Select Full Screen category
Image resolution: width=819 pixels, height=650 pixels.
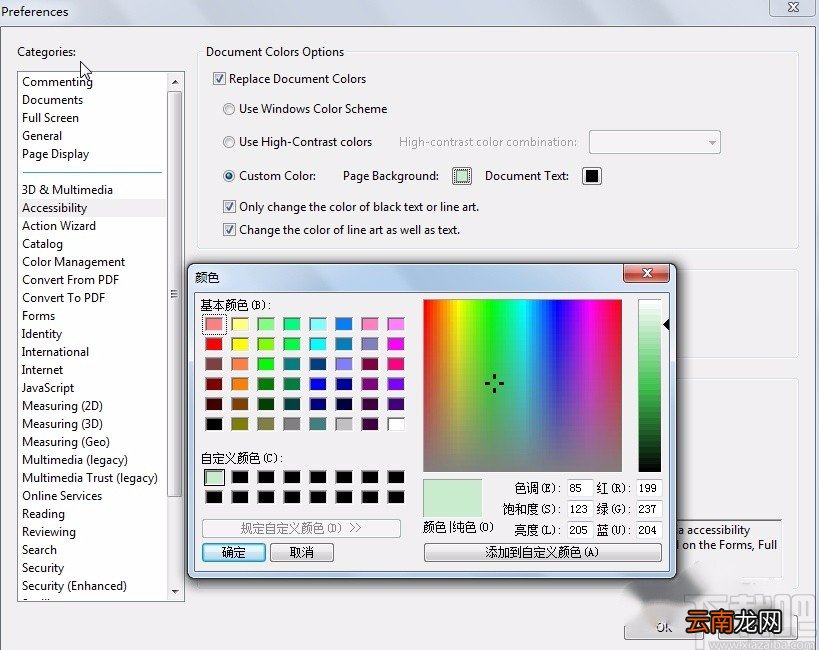[x=50, y=118]
